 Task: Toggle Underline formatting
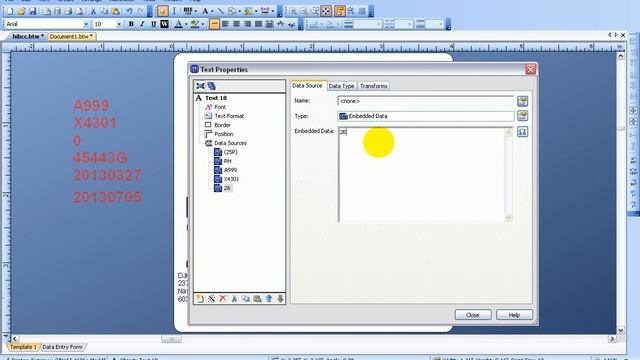(153, 24)
